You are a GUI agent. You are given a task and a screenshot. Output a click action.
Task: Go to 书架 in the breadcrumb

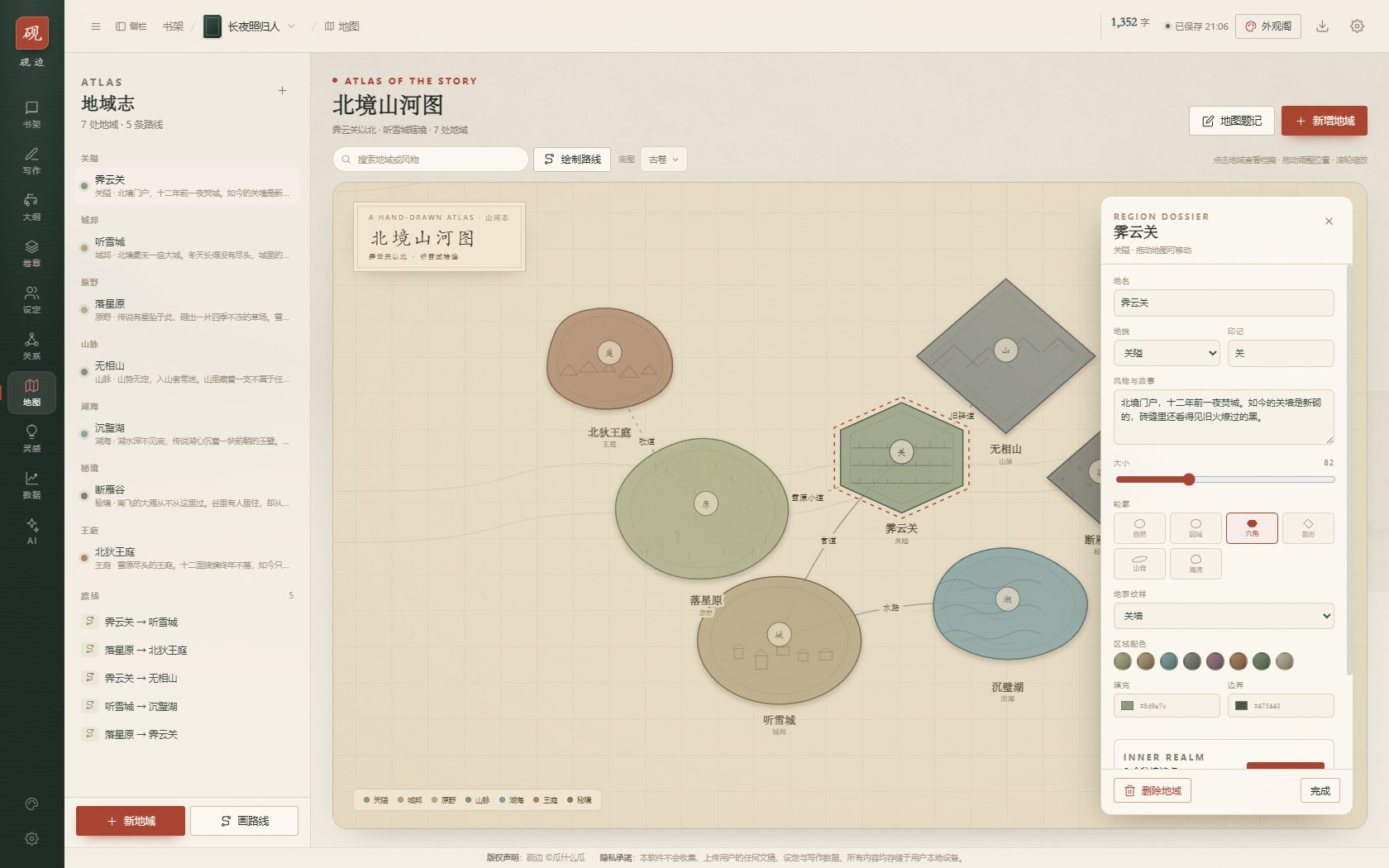(x=173, y=26)
